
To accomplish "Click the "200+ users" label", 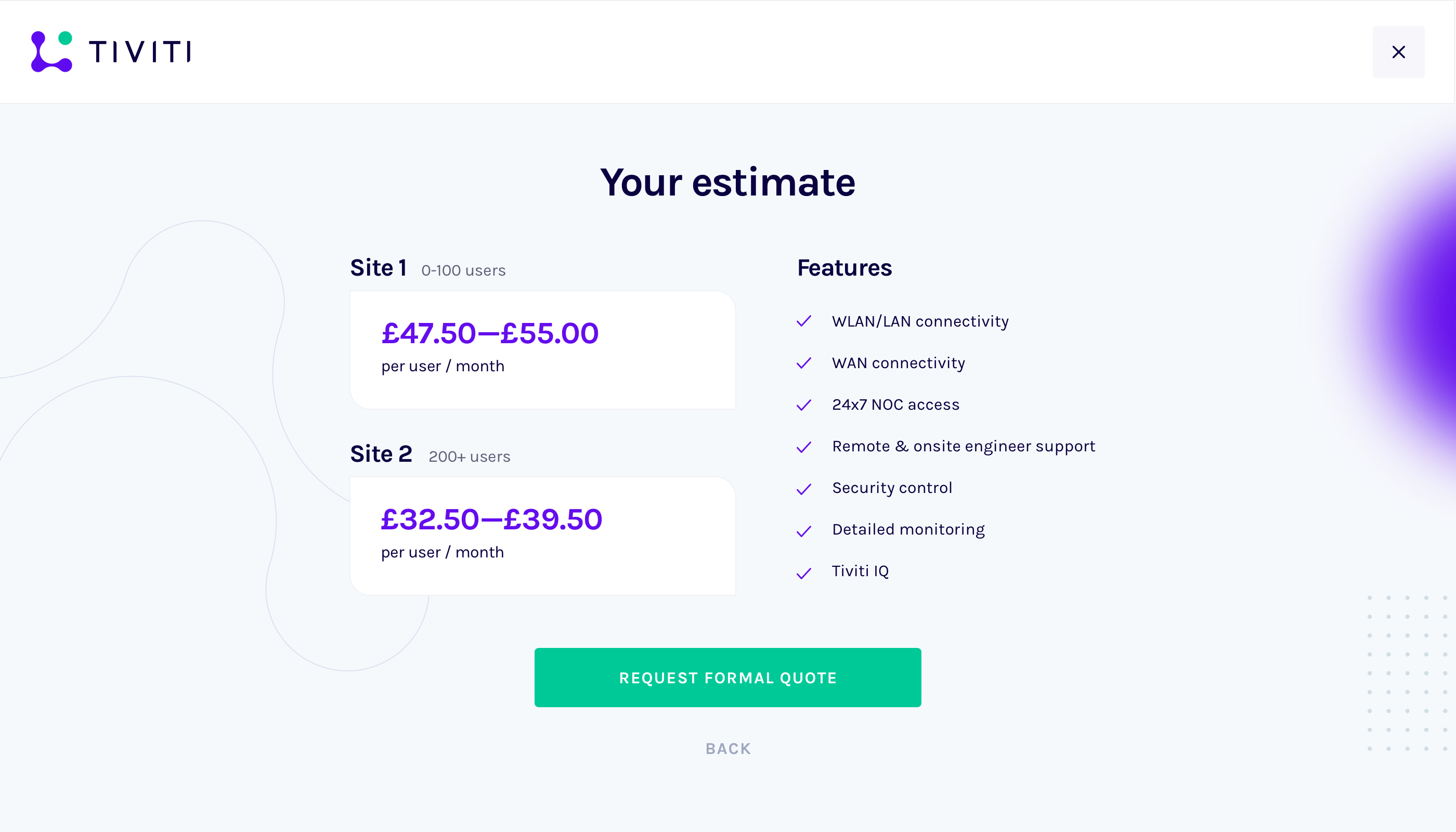I will [x=469, y=457].
